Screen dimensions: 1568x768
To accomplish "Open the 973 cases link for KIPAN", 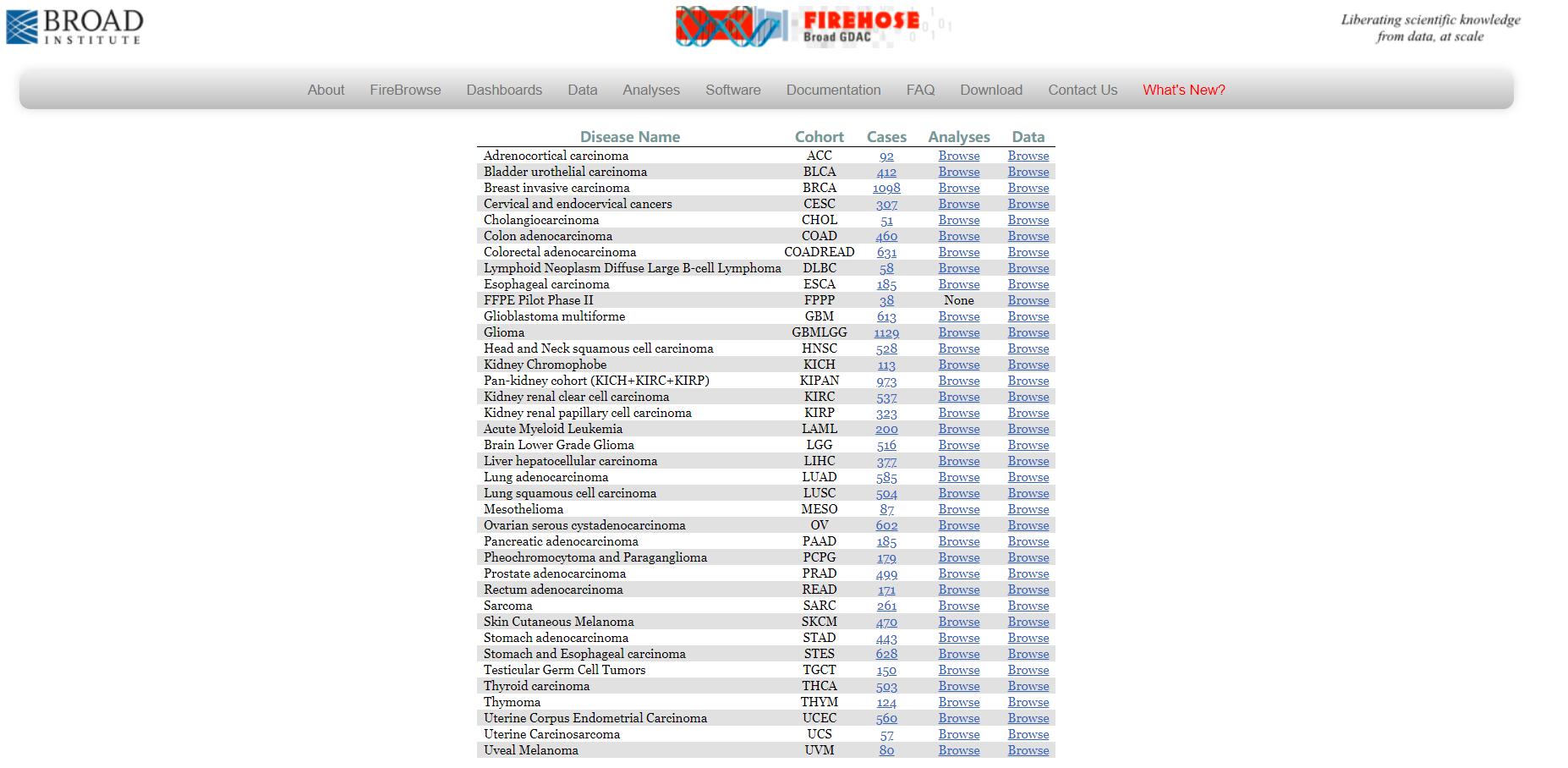I will click(x=886, y=381).
